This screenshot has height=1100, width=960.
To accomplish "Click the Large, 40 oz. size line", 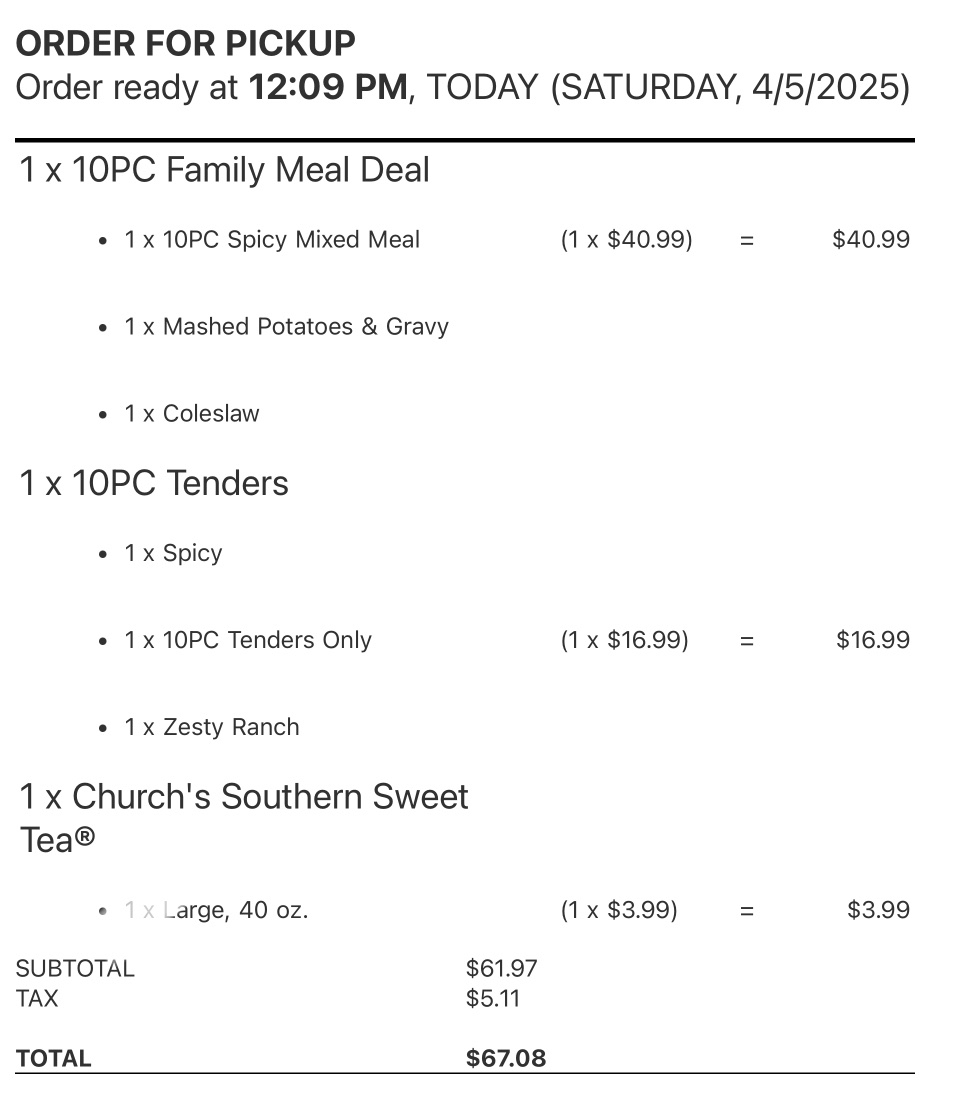I will 217,910.
